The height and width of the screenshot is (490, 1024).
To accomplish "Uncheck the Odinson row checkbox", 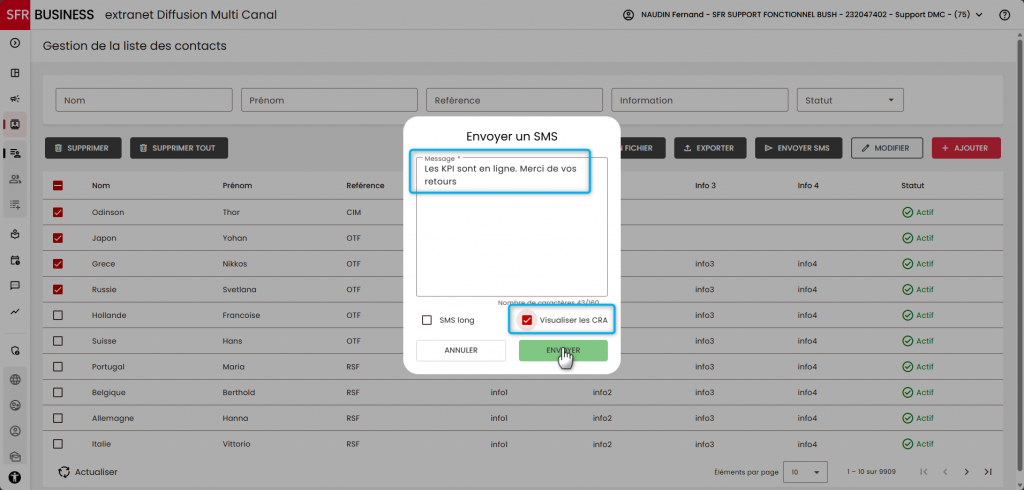I will 58,212.
